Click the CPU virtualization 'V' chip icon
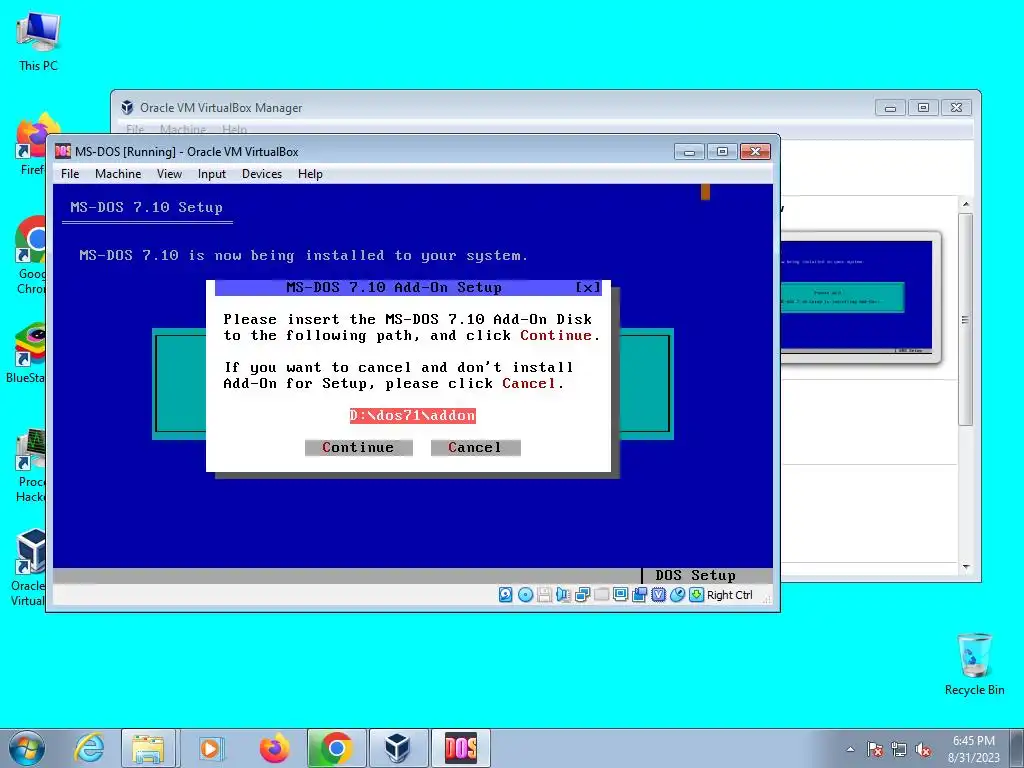The image size is (1024, 768). 658,594
